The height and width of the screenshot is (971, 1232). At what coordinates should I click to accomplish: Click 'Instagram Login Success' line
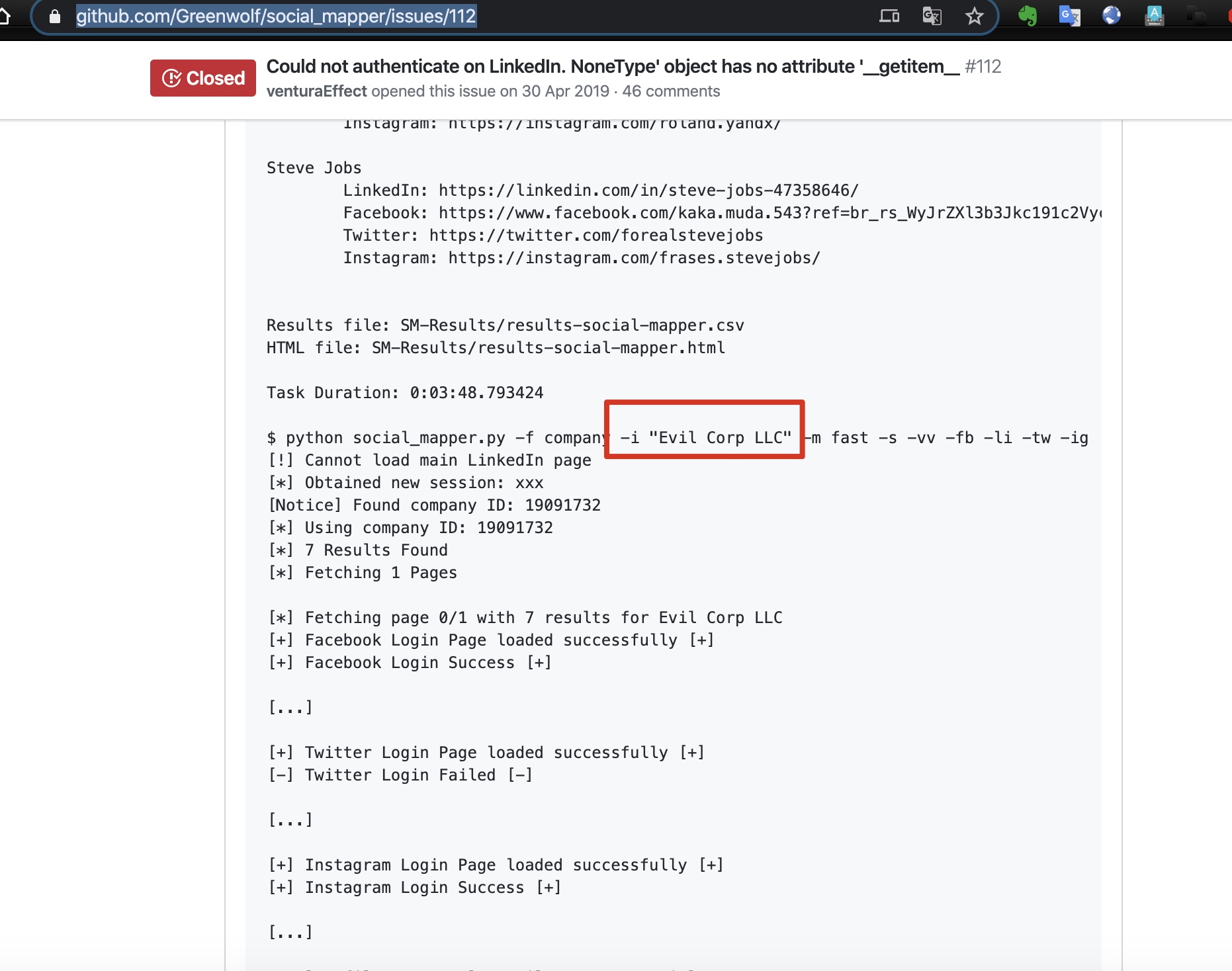414,888
